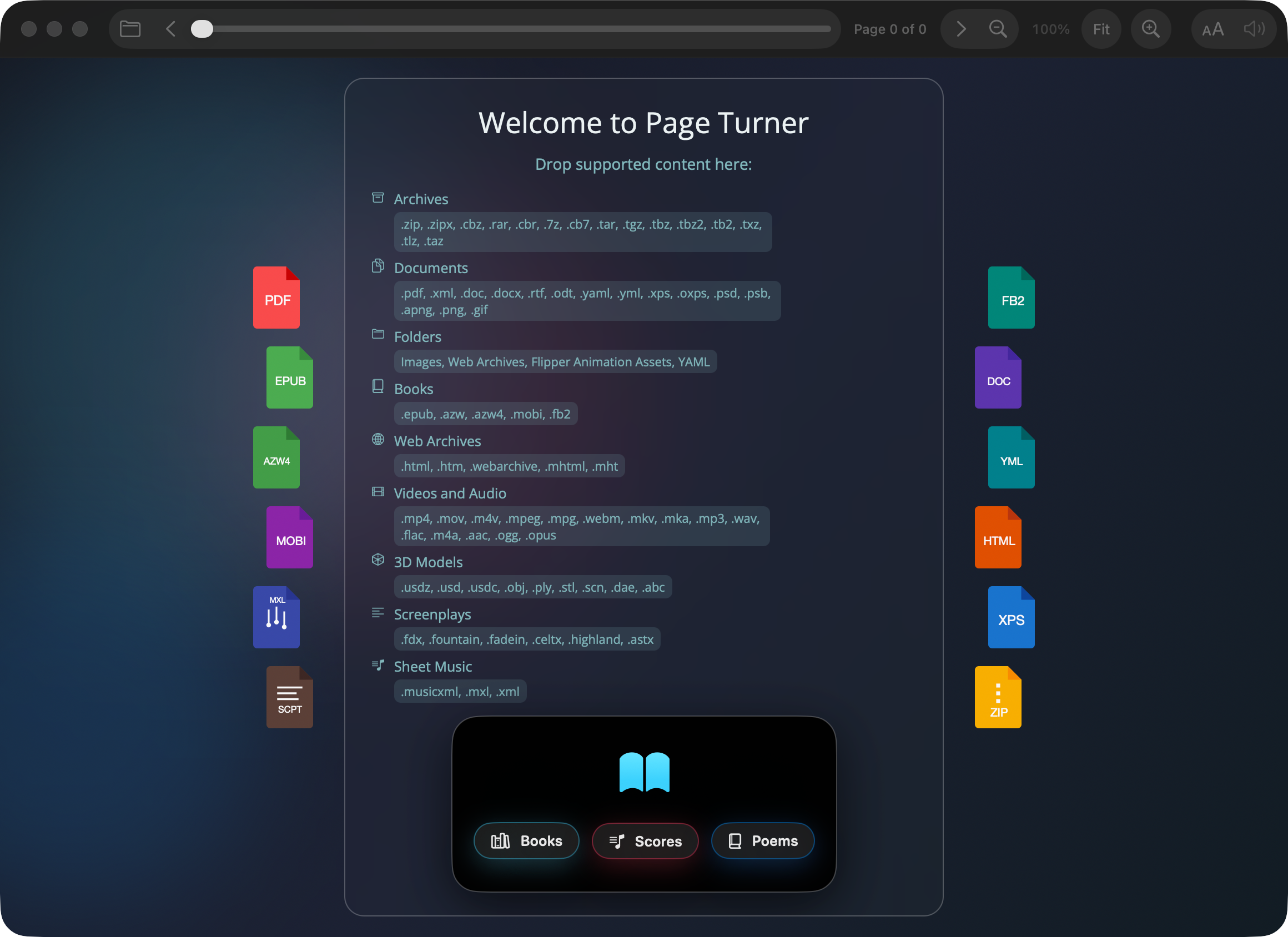Open the Poems section
The image size is (1288, 937).
point(762,841)
